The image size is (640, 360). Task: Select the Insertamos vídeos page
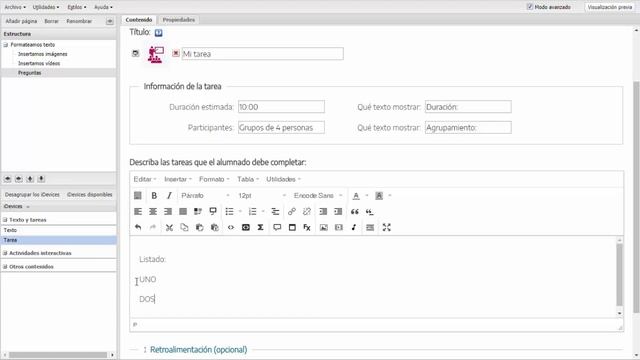tap(39, 63)
